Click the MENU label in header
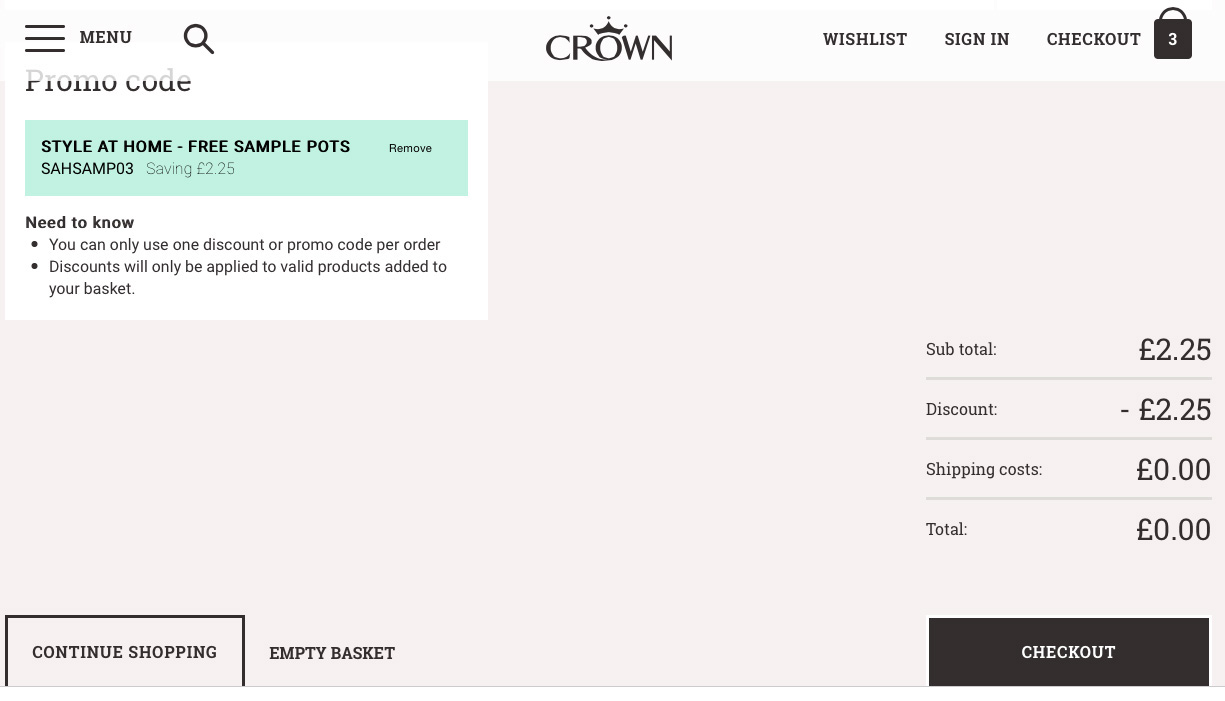The height and width of the screenshot is (701, 1225). 105,37
